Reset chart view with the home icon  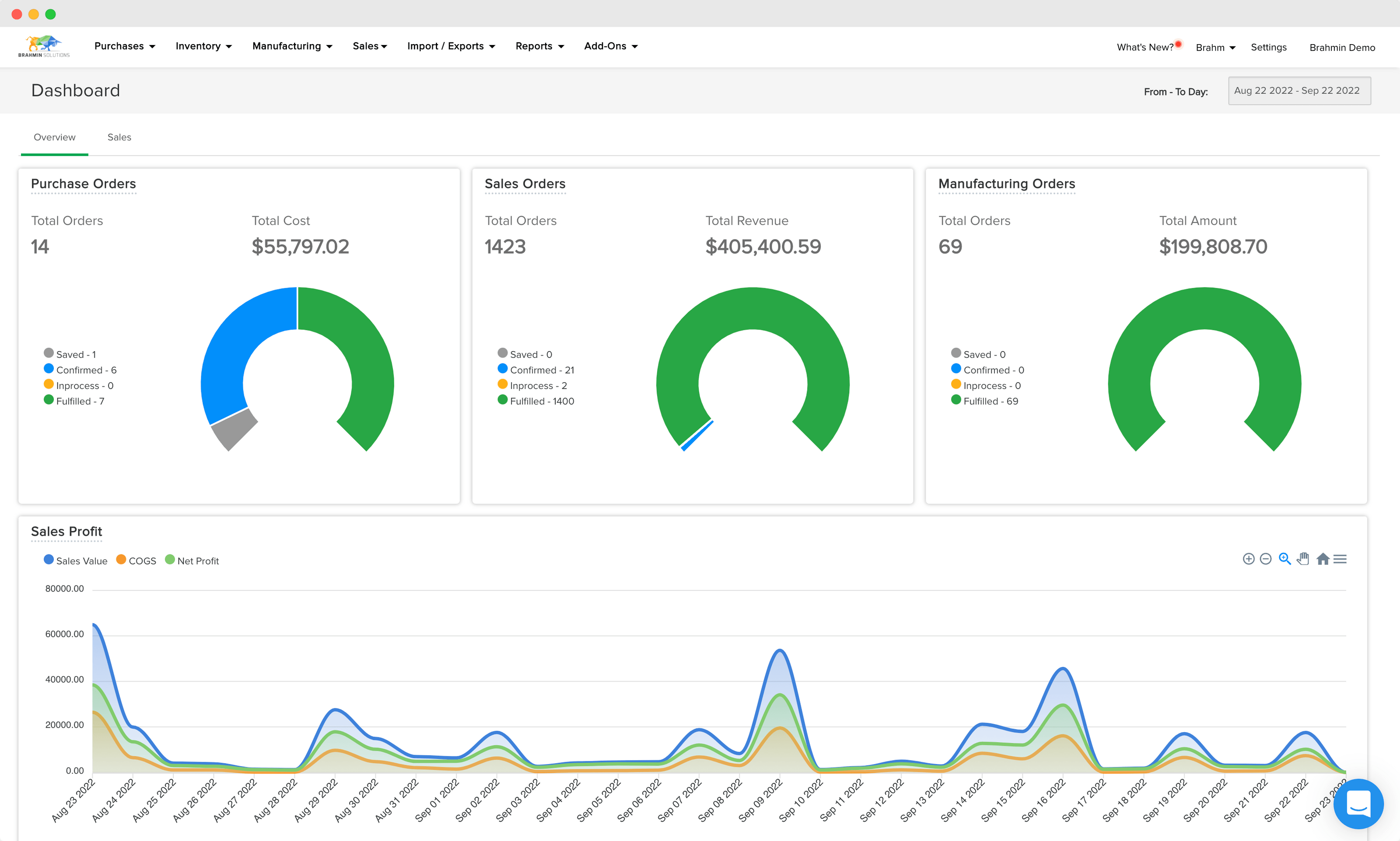coord(1323,559)
